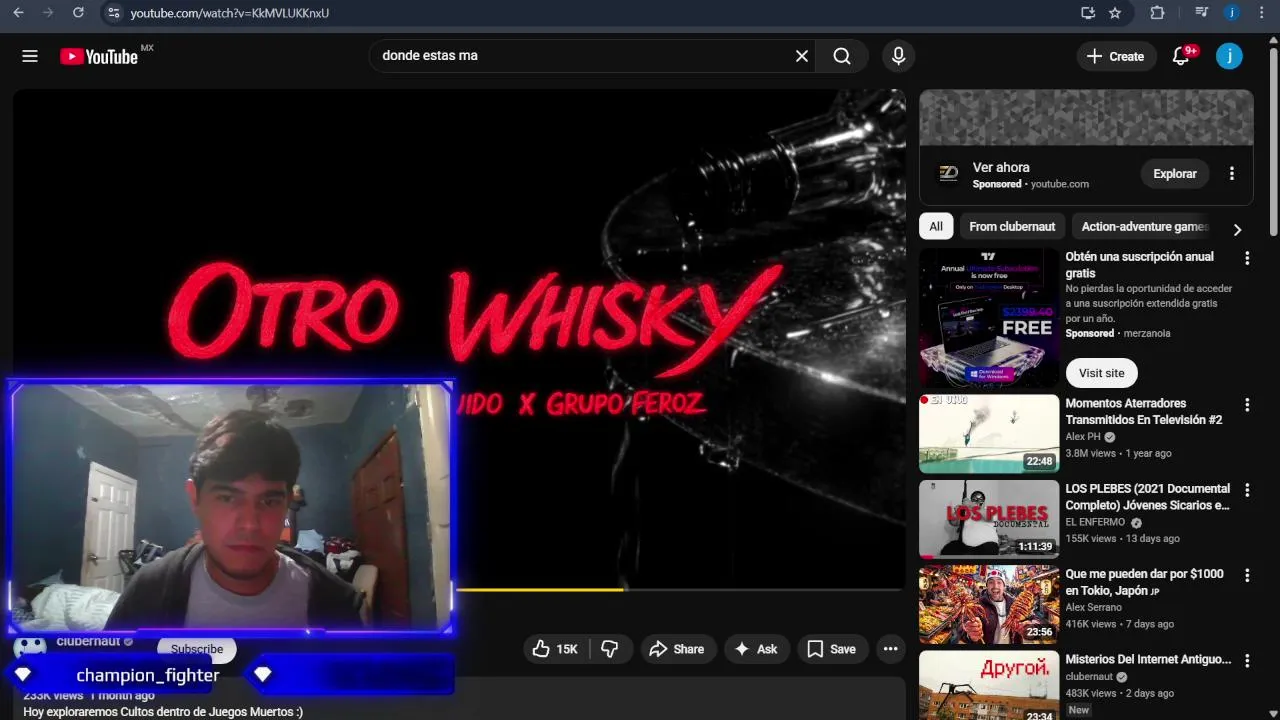Click the Ask button
Screen dimensions: 1280x720
click(x=756, y=649)
